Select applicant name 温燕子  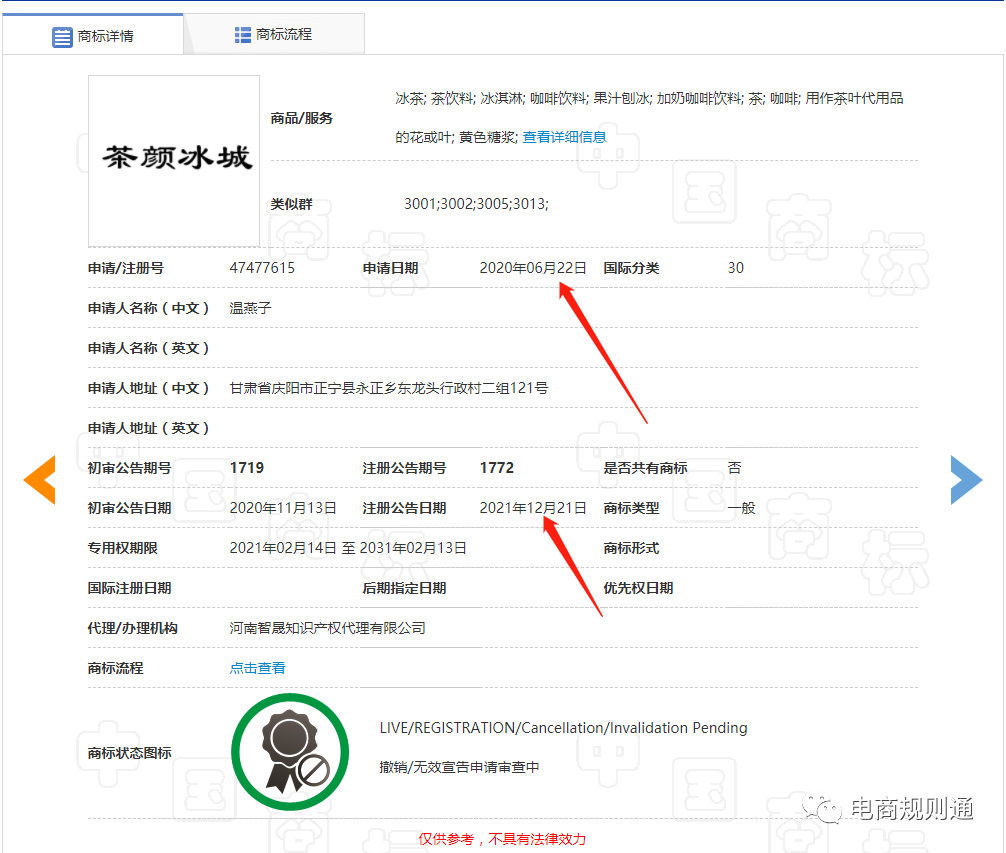pyautogui.click(x=250, y=308)
